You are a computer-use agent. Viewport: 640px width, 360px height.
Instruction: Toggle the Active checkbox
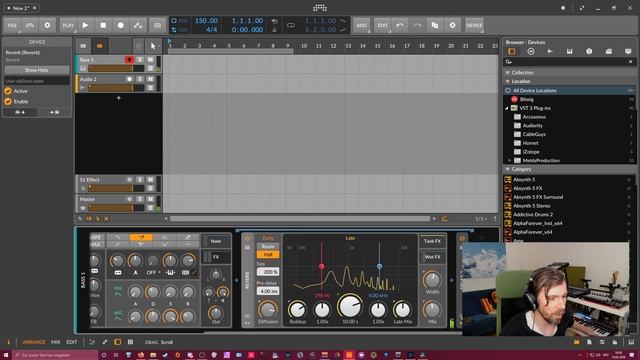point(8,91)
